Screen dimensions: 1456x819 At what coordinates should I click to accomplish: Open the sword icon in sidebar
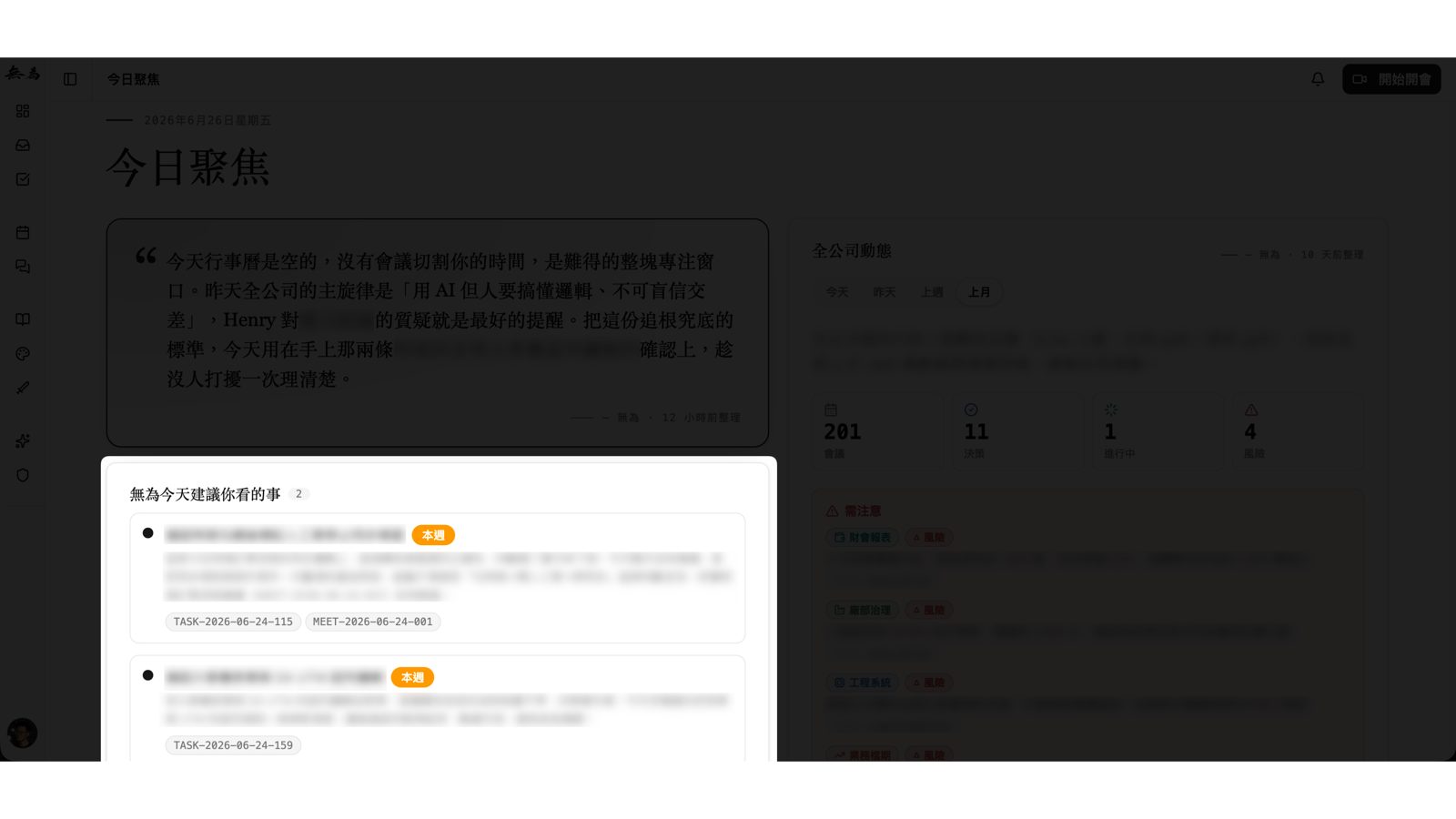(23, 388)
